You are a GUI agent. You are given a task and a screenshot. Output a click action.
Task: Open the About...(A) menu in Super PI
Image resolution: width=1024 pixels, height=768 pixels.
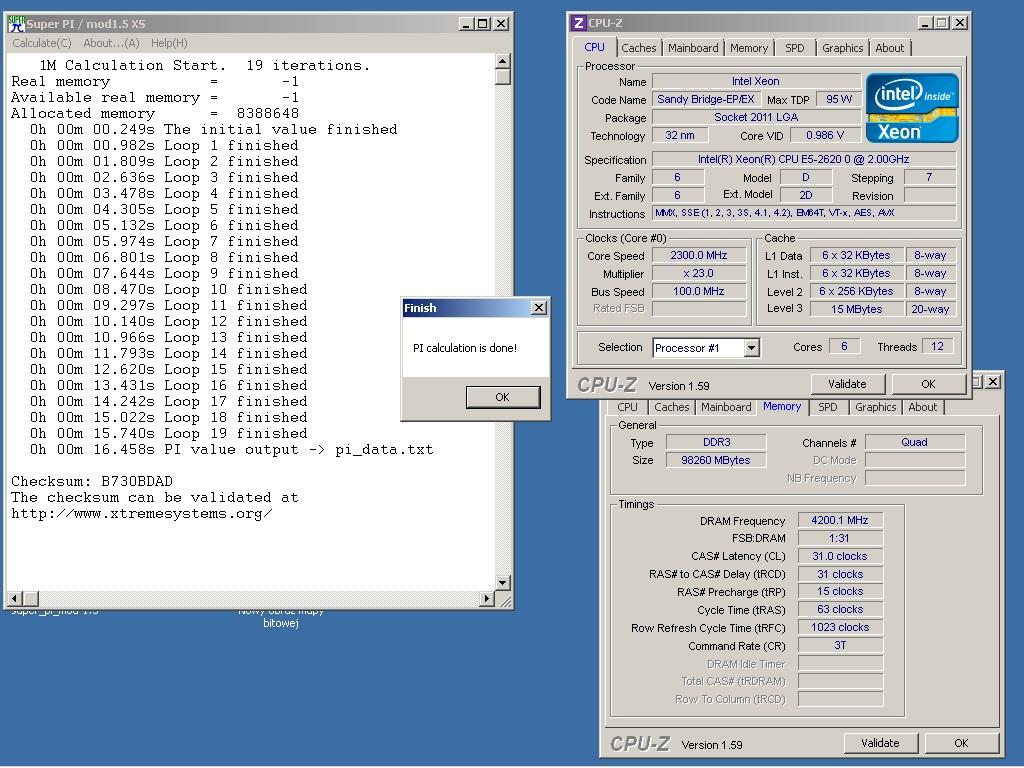(111, 43)
